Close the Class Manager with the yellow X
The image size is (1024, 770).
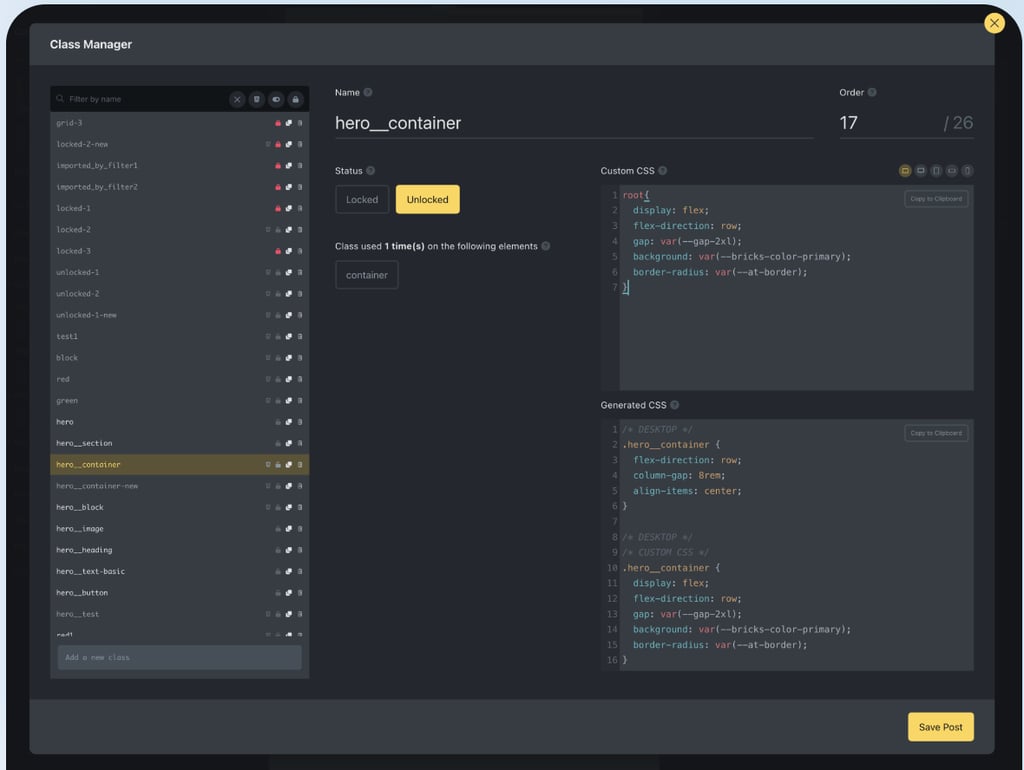[x=994, y=24]
